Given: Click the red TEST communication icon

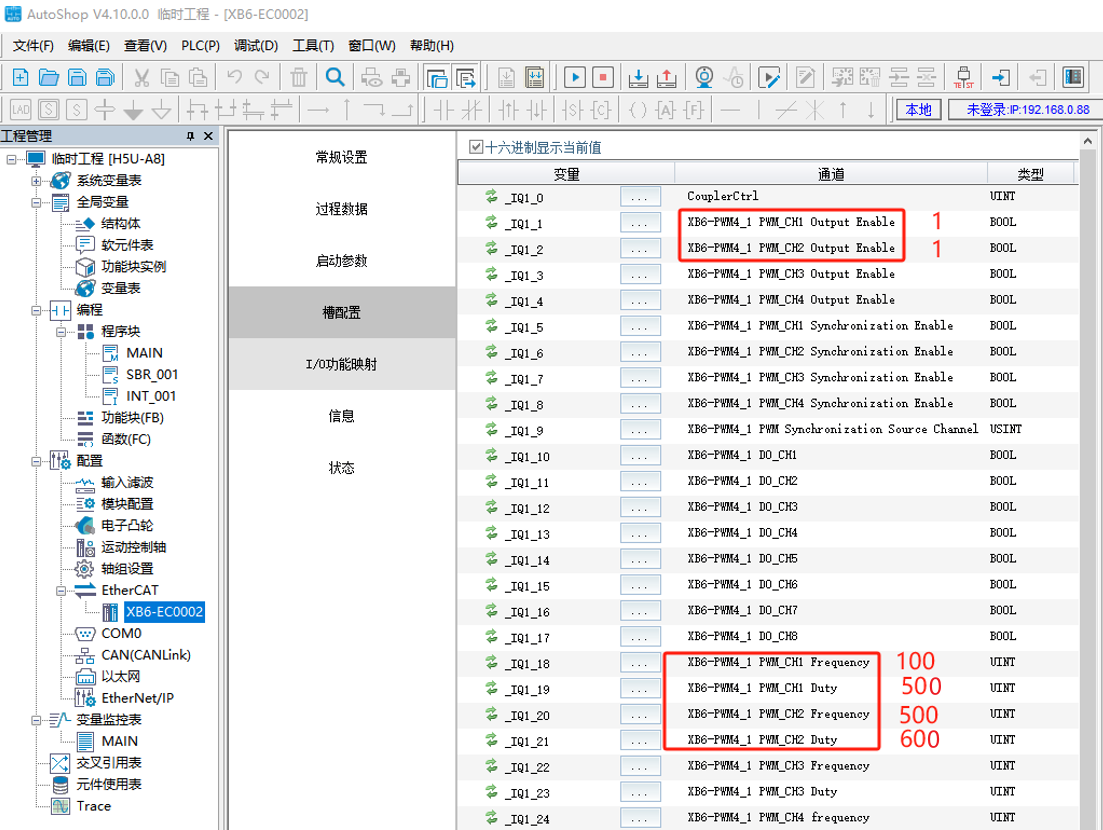Looking at the screenshot, I should [x=964, y=77].
